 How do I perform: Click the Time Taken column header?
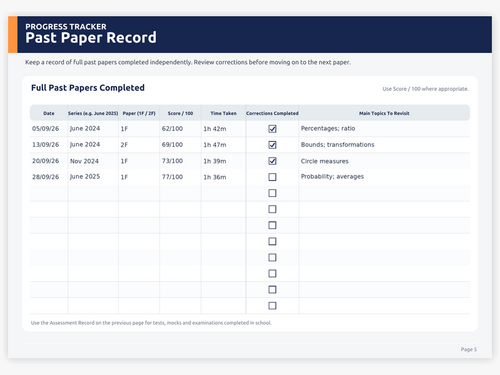coord(223,113)
